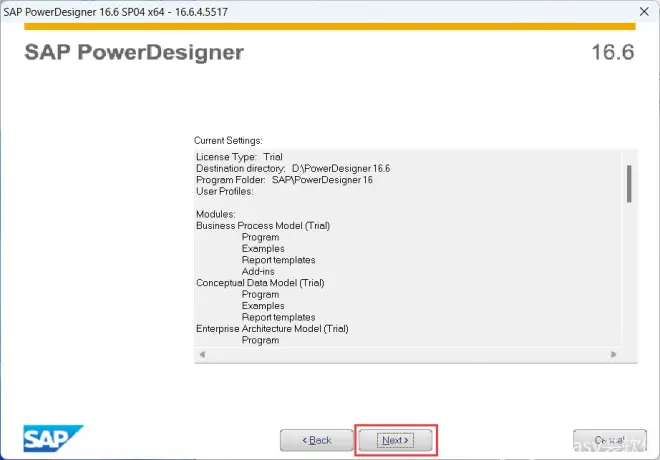This screenshot has height=460, width=660.
Task: Click the 'Add-ins' entry
Action: 258,271
